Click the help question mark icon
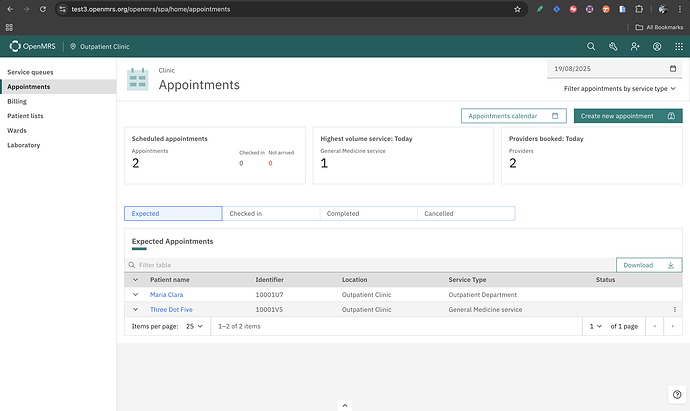Viewport: 690px width, 411px height. 677,394
